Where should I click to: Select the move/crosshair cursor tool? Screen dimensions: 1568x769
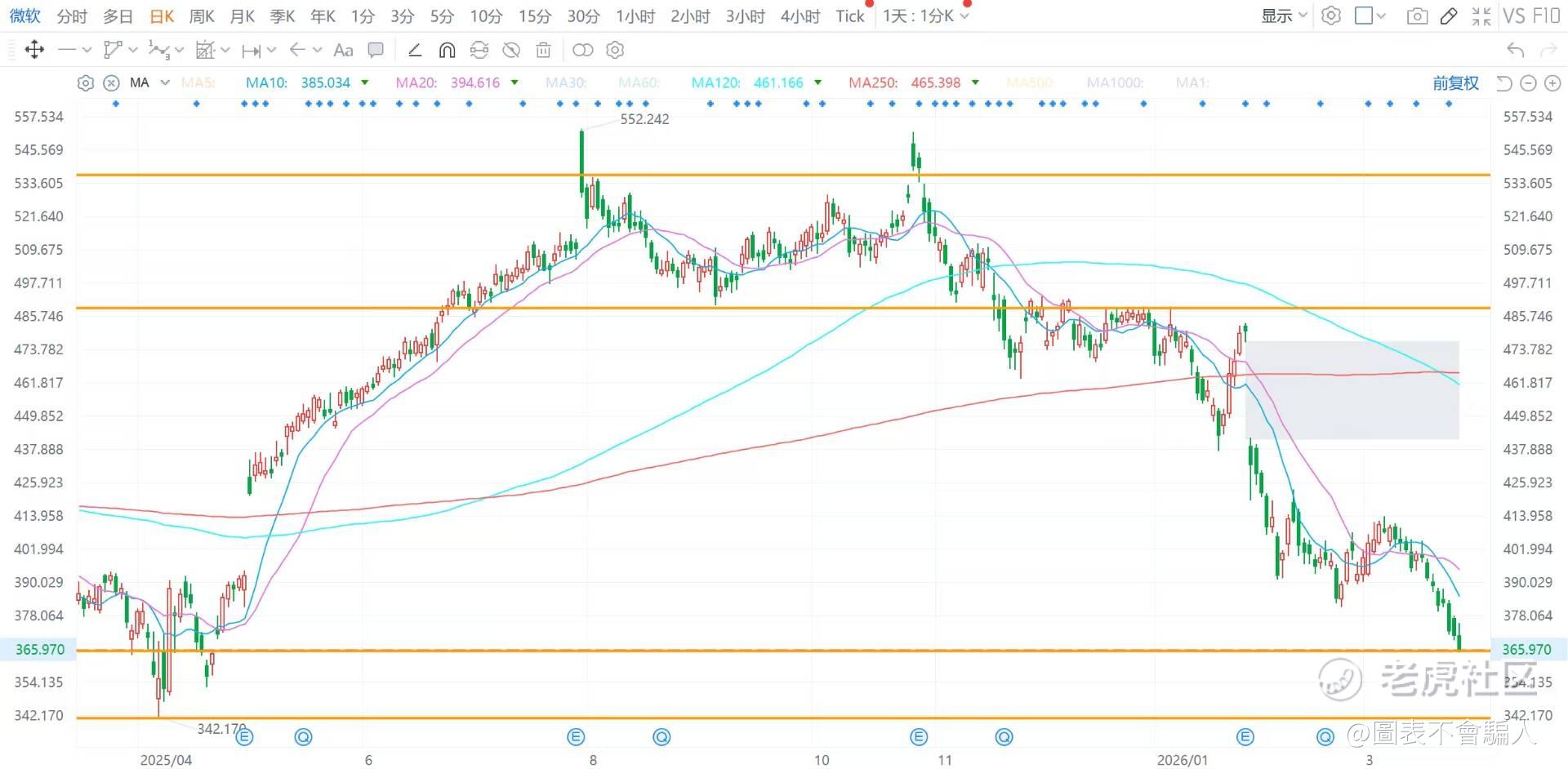pos(34,50)
